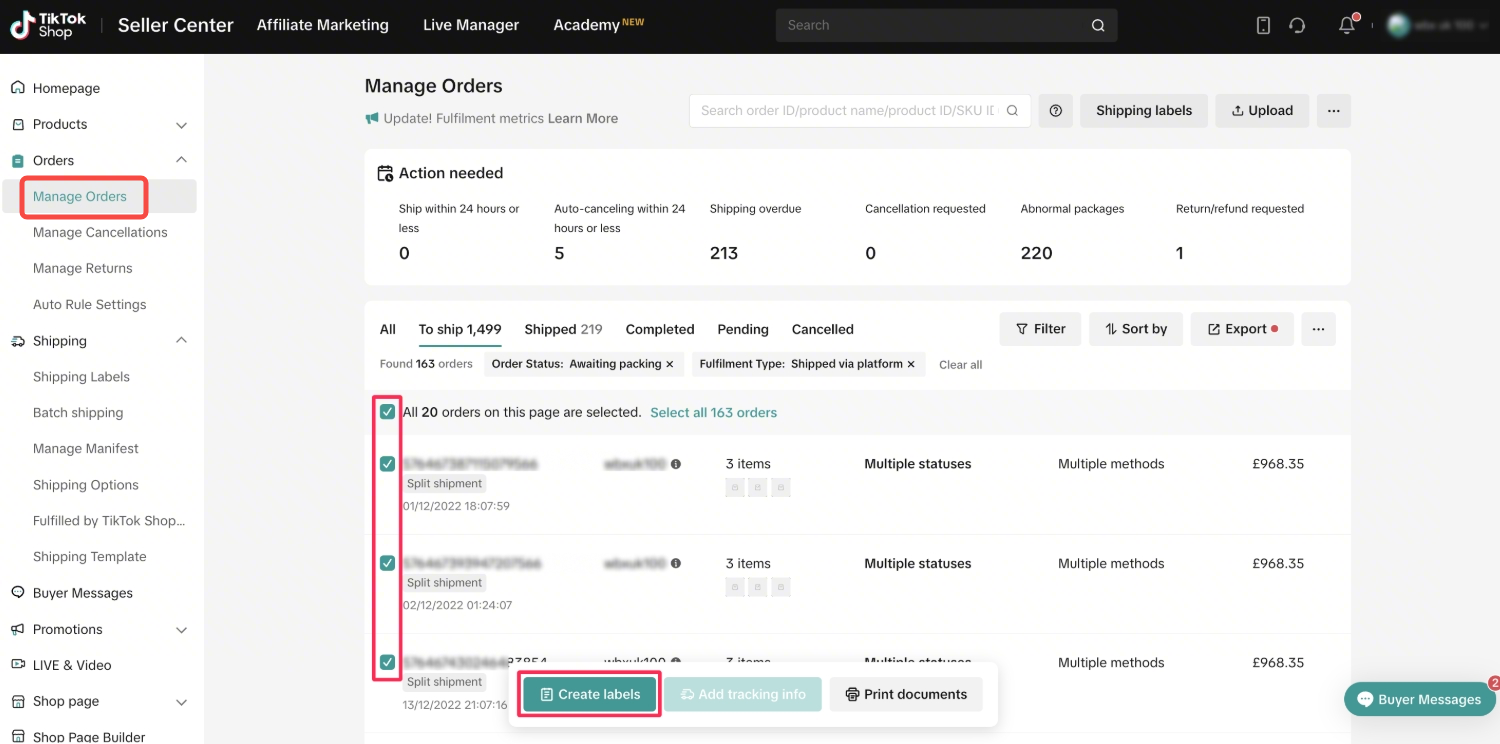This screenshot has height=744, width=1500.
Task: Click the Print documents button
Action: (x=906, y=694)
